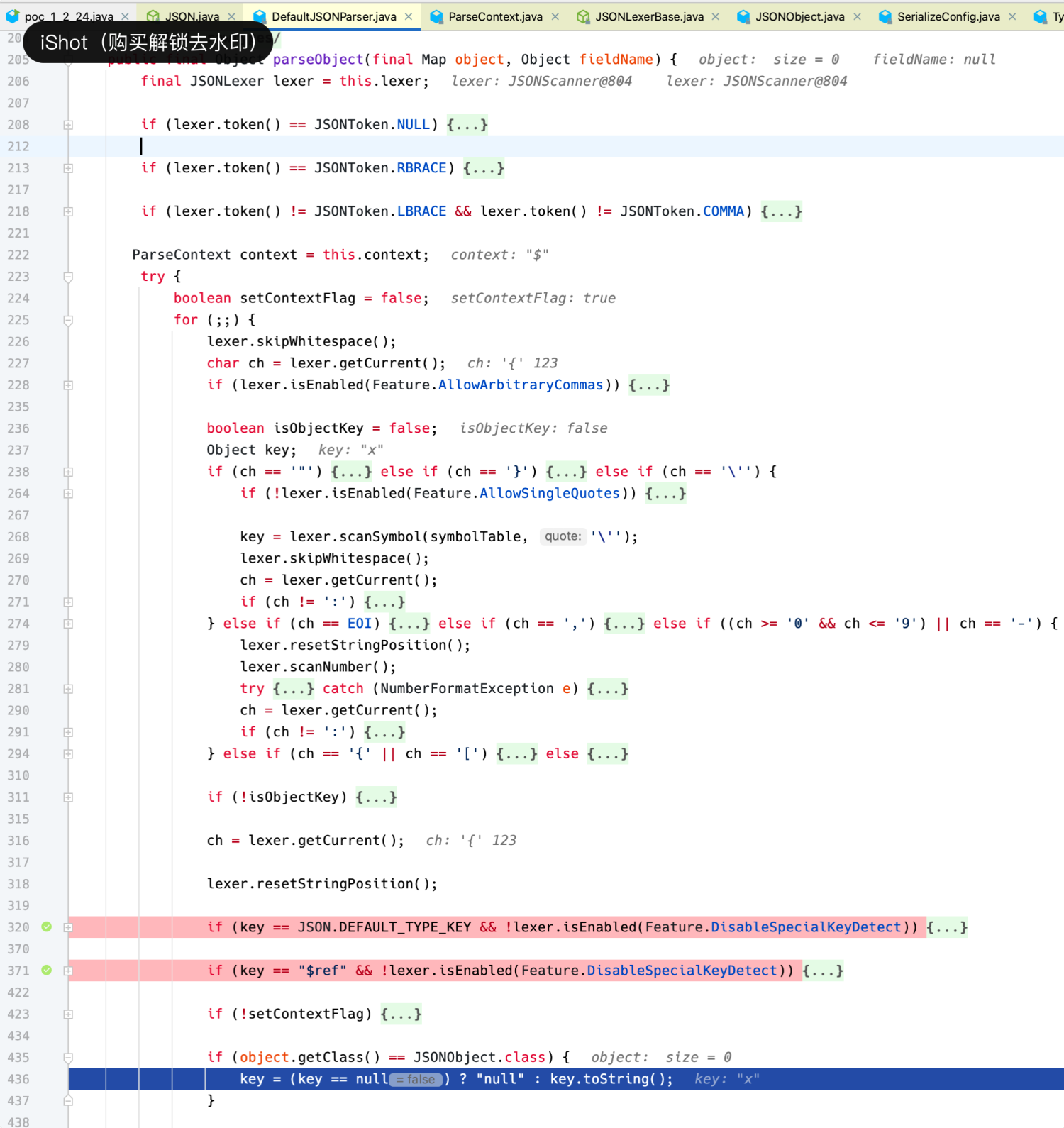Click the parseObject method name
The image size is (1064, 1128).
point(318,60)
